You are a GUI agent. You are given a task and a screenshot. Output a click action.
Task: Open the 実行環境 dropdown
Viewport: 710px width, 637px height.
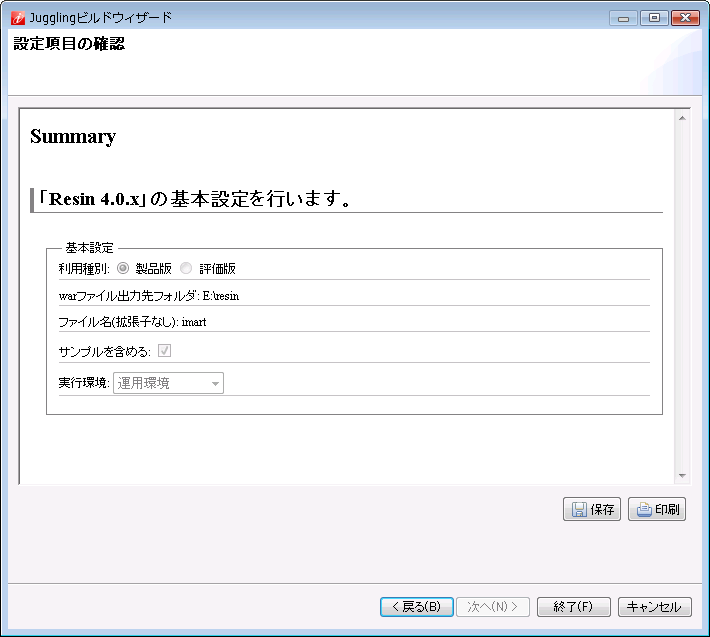(x=168, y=383)
